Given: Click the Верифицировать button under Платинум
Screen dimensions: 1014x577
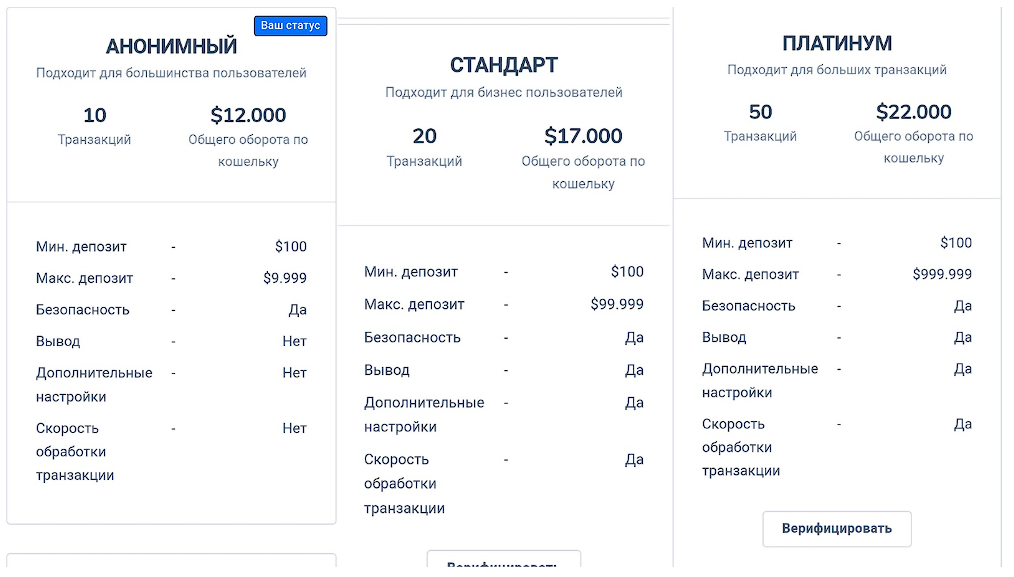Looking at the screenshot, I should click(836, 529).
